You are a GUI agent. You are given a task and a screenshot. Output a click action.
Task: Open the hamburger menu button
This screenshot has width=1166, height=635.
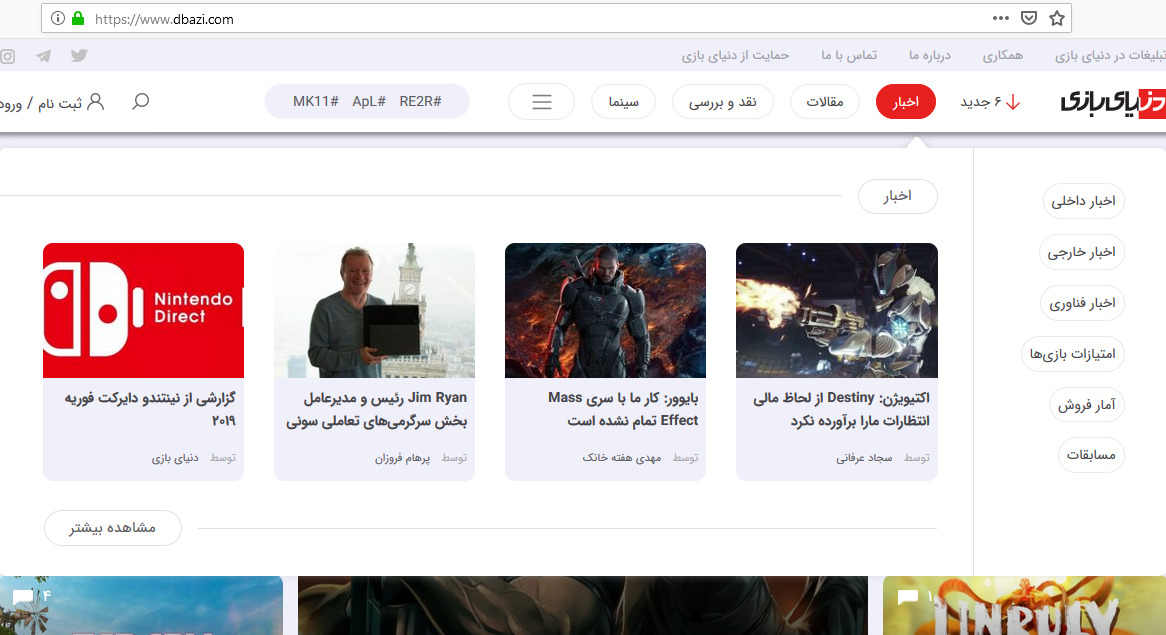pyautogui.click(x=541, y=102)
